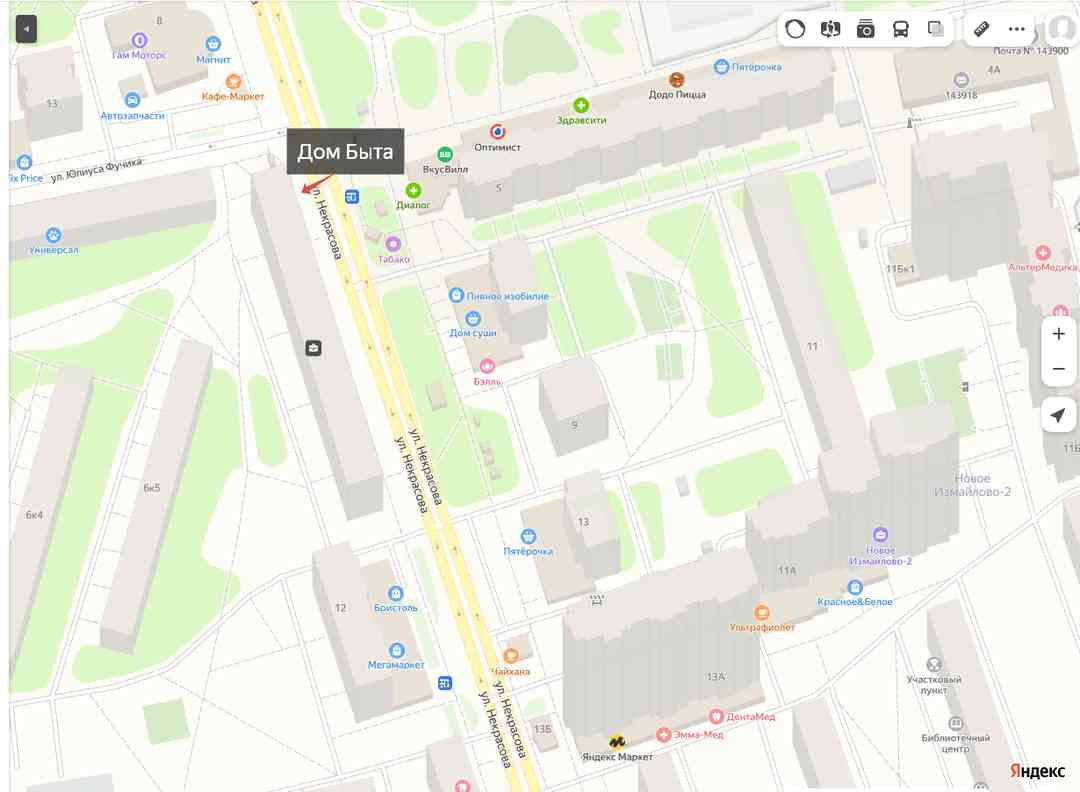The image size is (1080, 792).
Task: Select the bus stop icon near Диалог
Action: (352, 197)
